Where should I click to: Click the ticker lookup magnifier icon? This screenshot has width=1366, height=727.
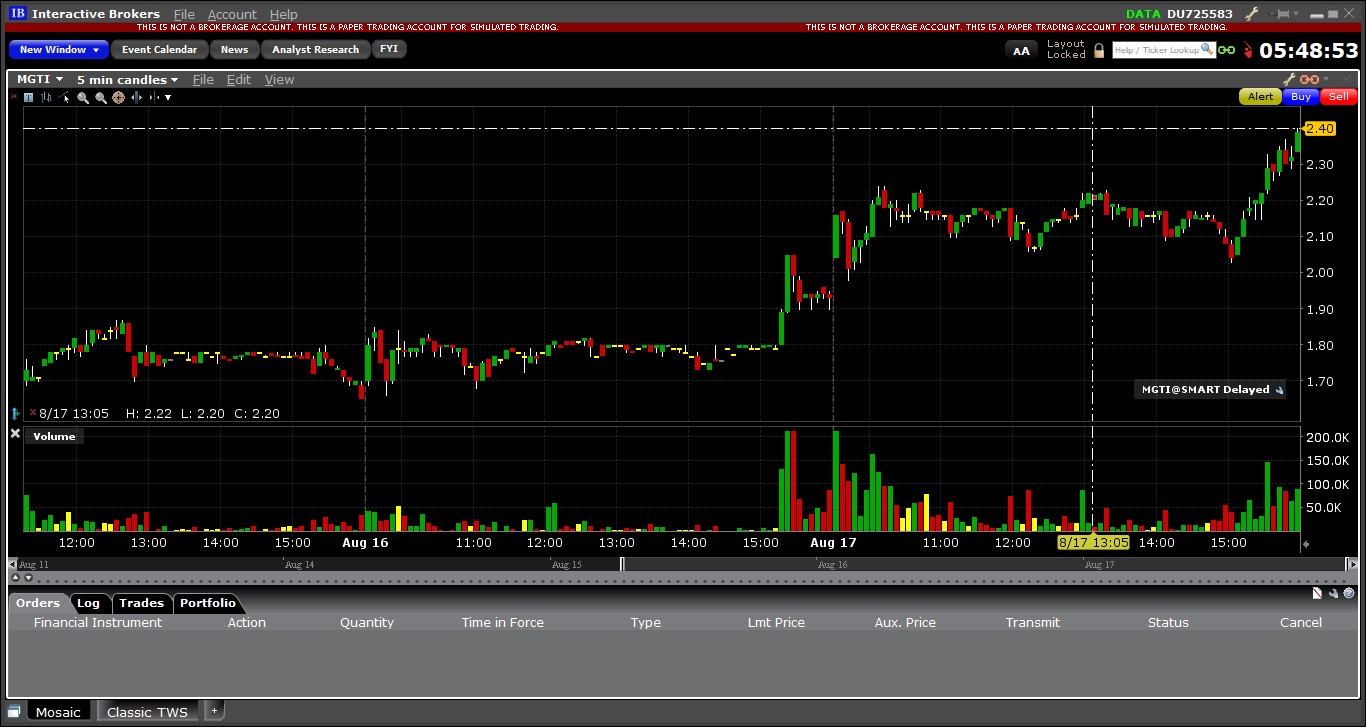click(x=1208, y=49)
